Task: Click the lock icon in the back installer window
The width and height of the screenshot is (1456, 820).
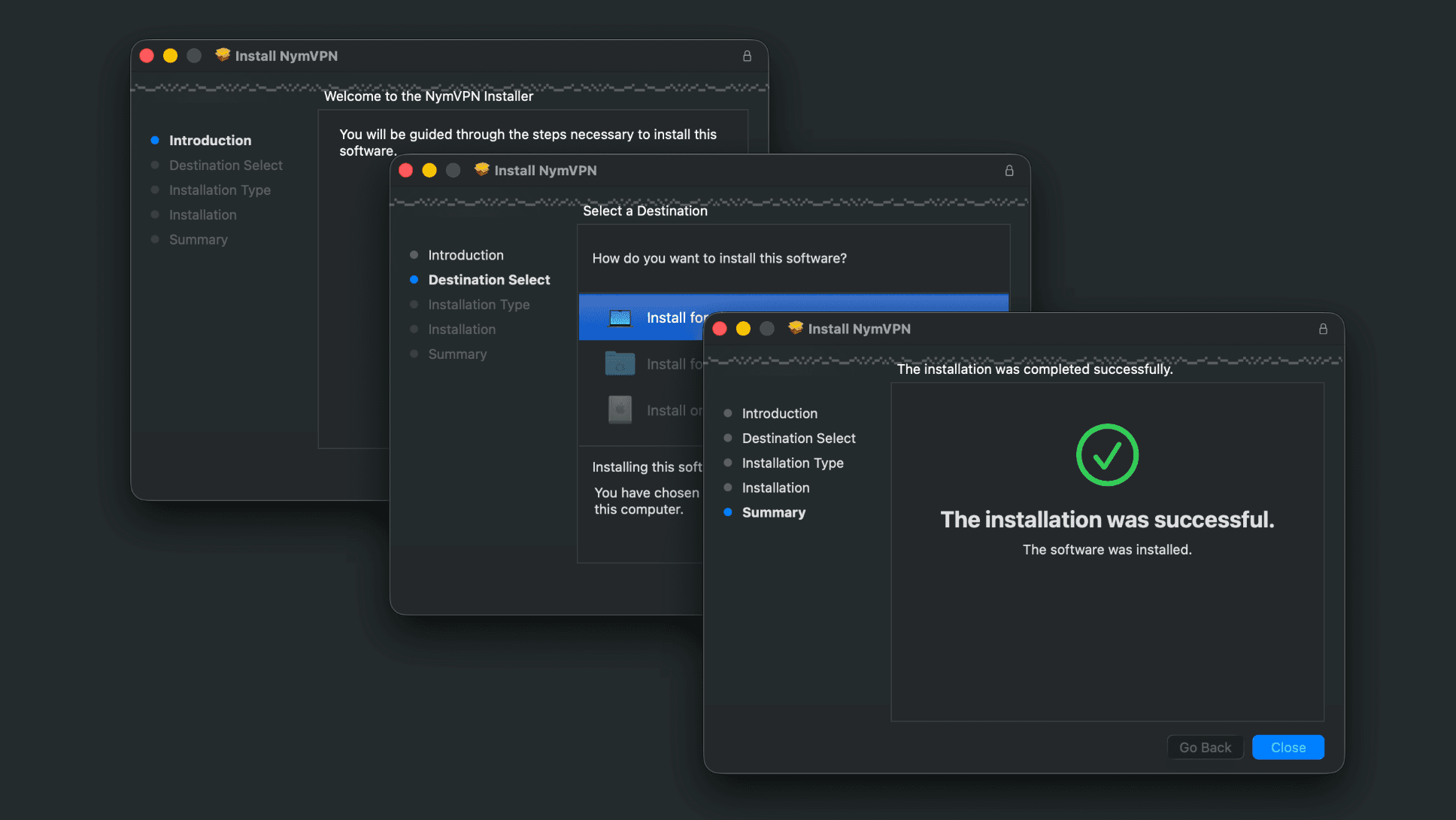Action: click(747, 56)
